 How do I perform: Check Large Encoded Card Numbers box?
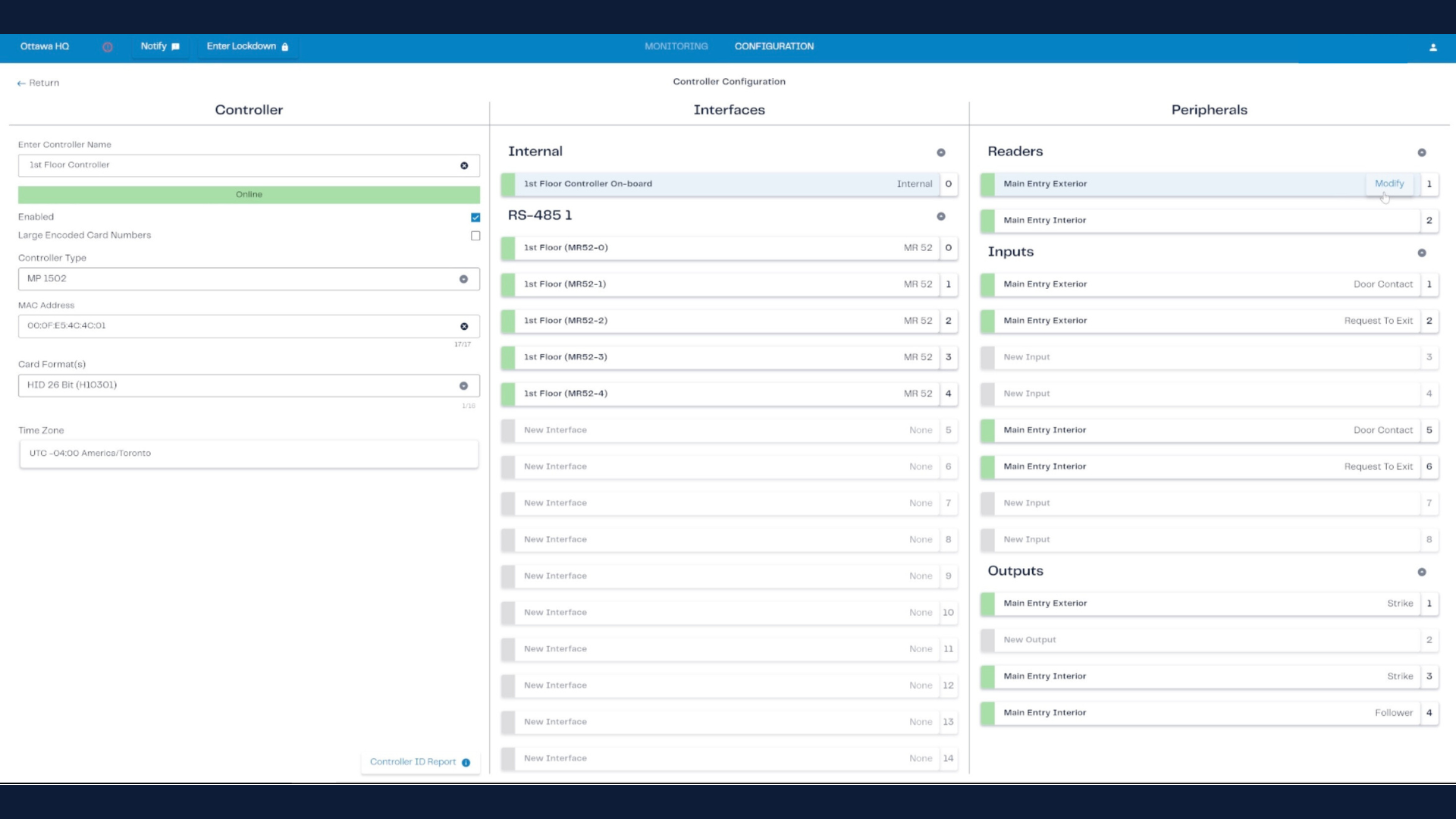click(x=475, y=236)
